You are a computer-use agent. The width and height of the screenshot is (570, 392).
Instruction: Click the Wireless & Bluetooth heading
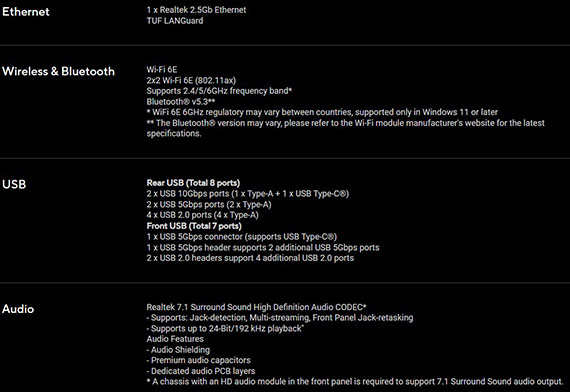click(x=58, y=71)
